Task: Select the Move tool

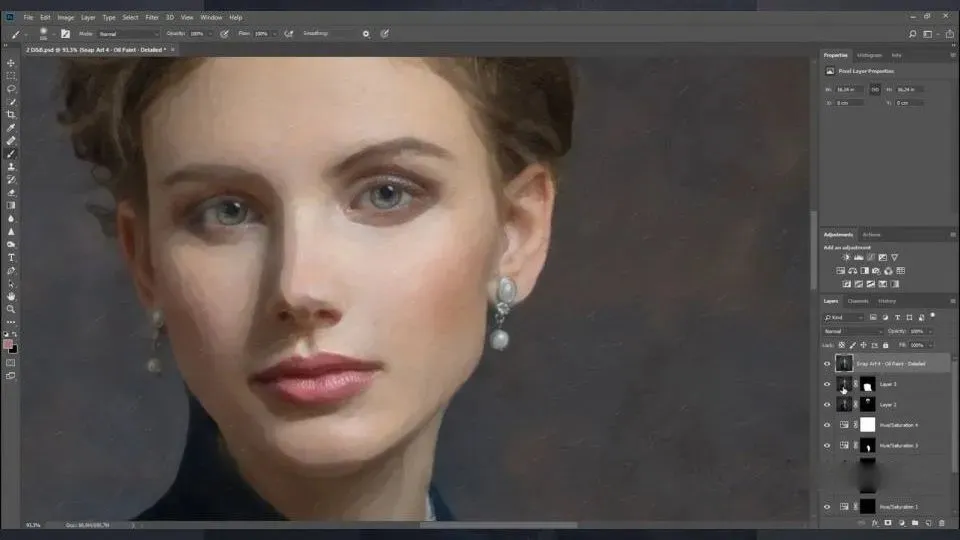Action: coord(11,63)
